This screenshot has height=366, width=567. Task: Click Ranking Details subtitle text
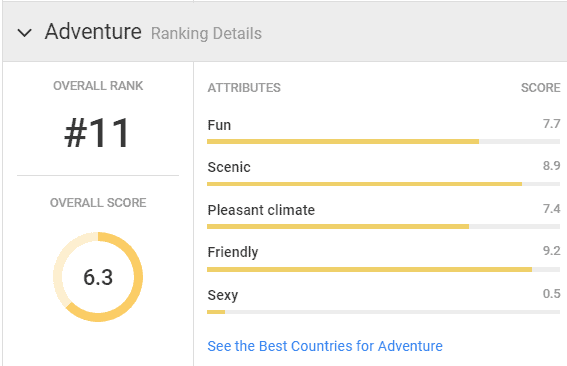click(x=206, y=34)
